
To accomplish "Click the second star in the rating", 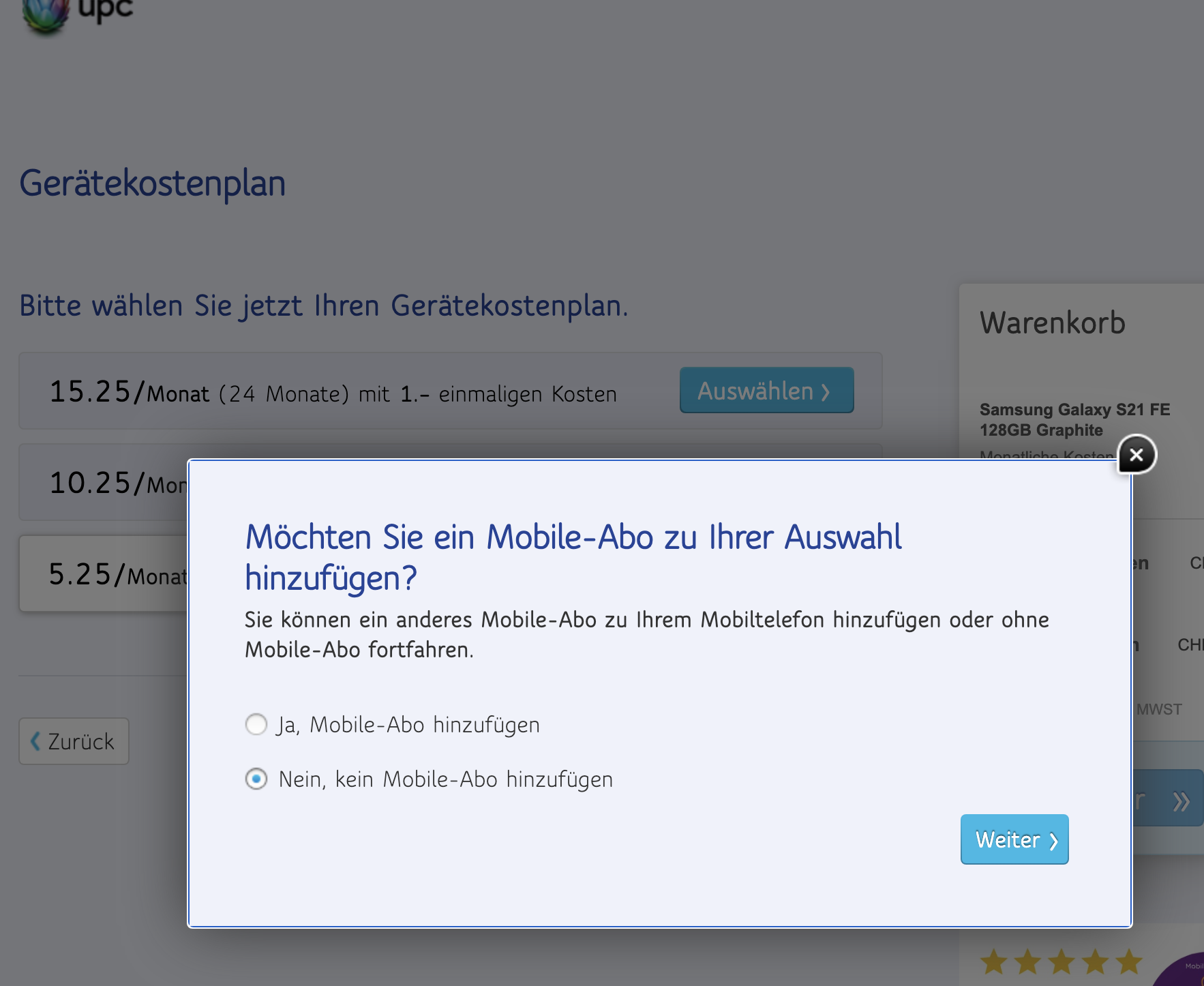I will (x=1027, y=962).
